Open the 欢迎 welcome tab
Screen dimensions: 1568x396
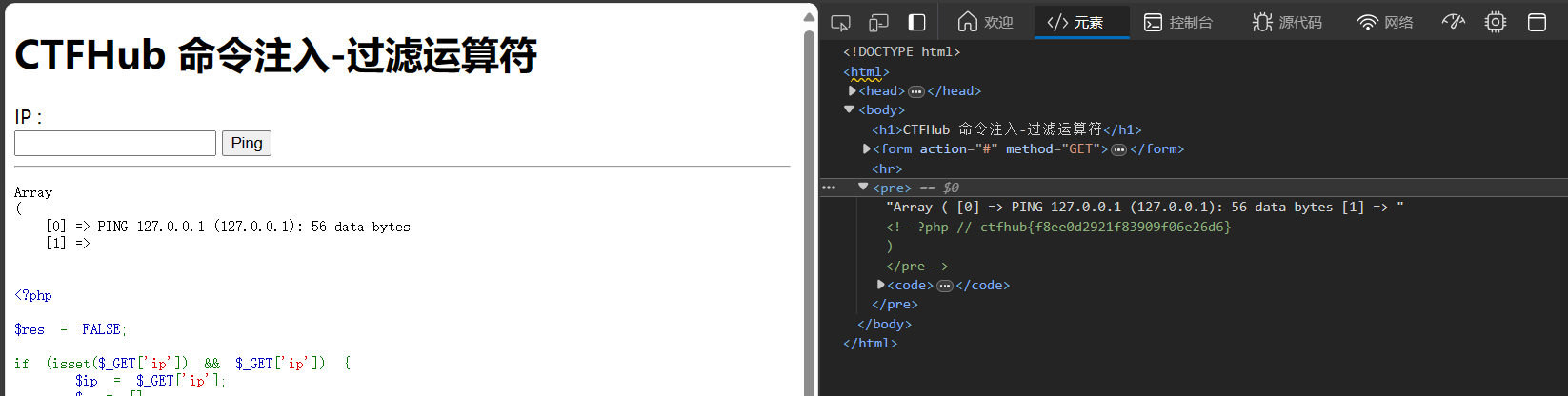tap(986, 22)
